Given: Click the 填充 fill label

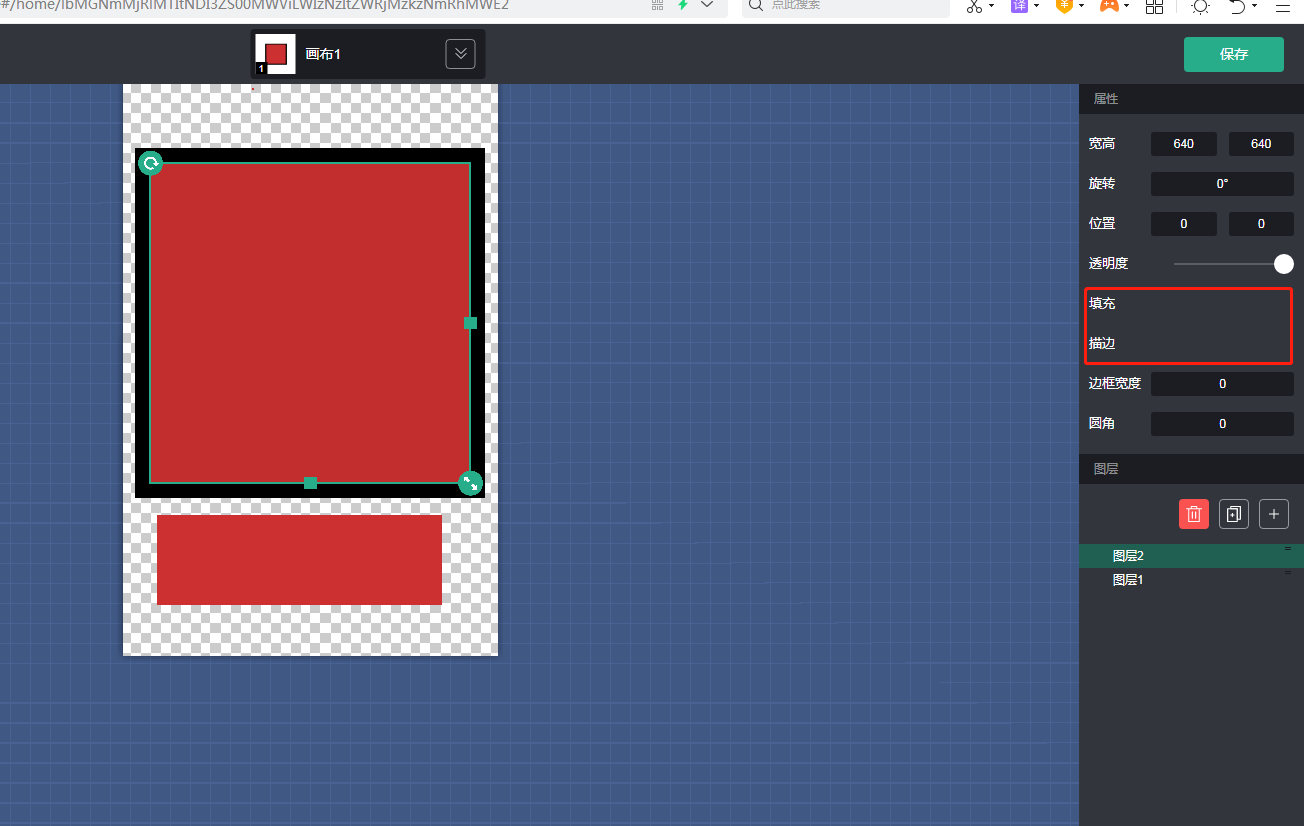Looking at the screenshot, I should [1102, 303].
